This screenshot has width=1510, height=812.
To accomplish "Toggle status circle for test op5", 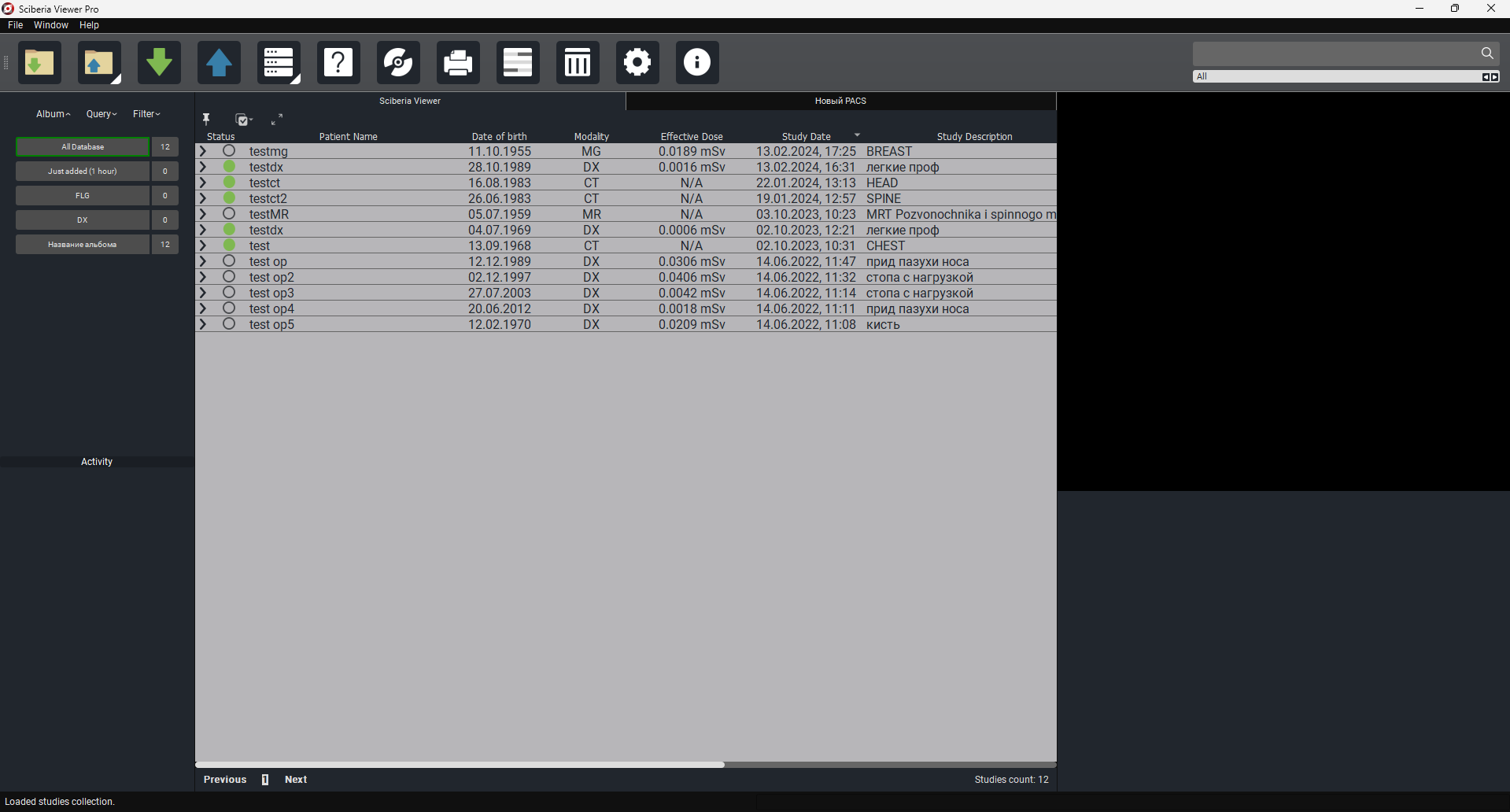I will point(229,324).
